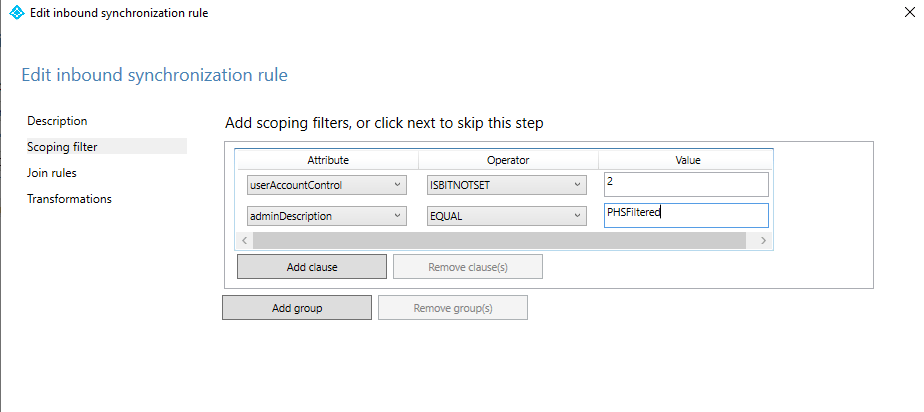Click the Attribute column header
Viewport: 924px width, 412px height.
pos(327,160)
